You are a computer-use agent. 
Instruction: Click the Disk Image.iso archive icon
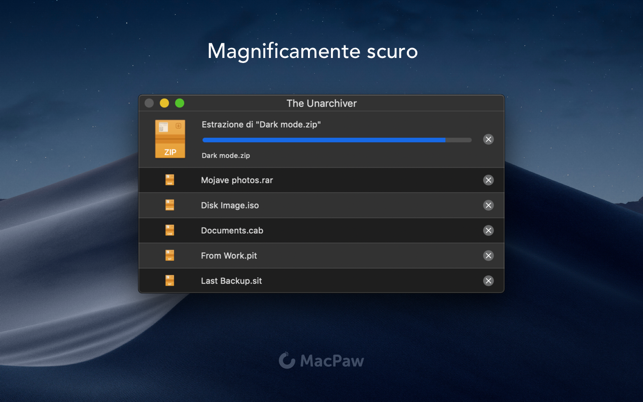[x=169, y=205]
